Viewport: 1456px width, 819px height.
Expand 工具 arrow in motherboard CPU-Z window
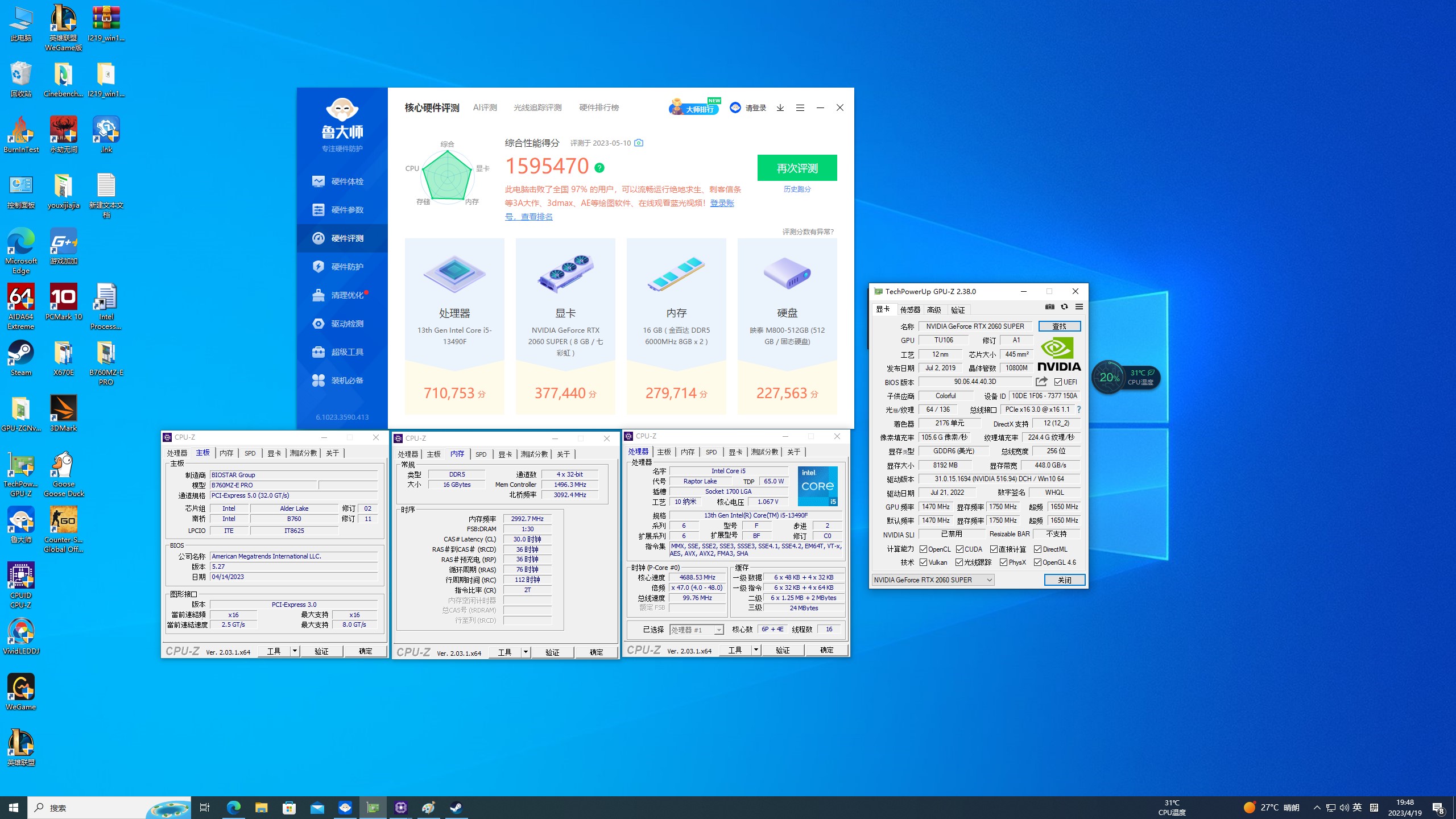click(x=295, y=651)
